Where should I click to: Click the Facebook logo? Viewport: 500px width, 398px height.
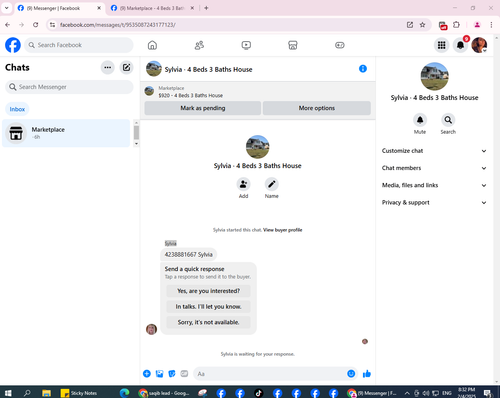click(13, 45)
